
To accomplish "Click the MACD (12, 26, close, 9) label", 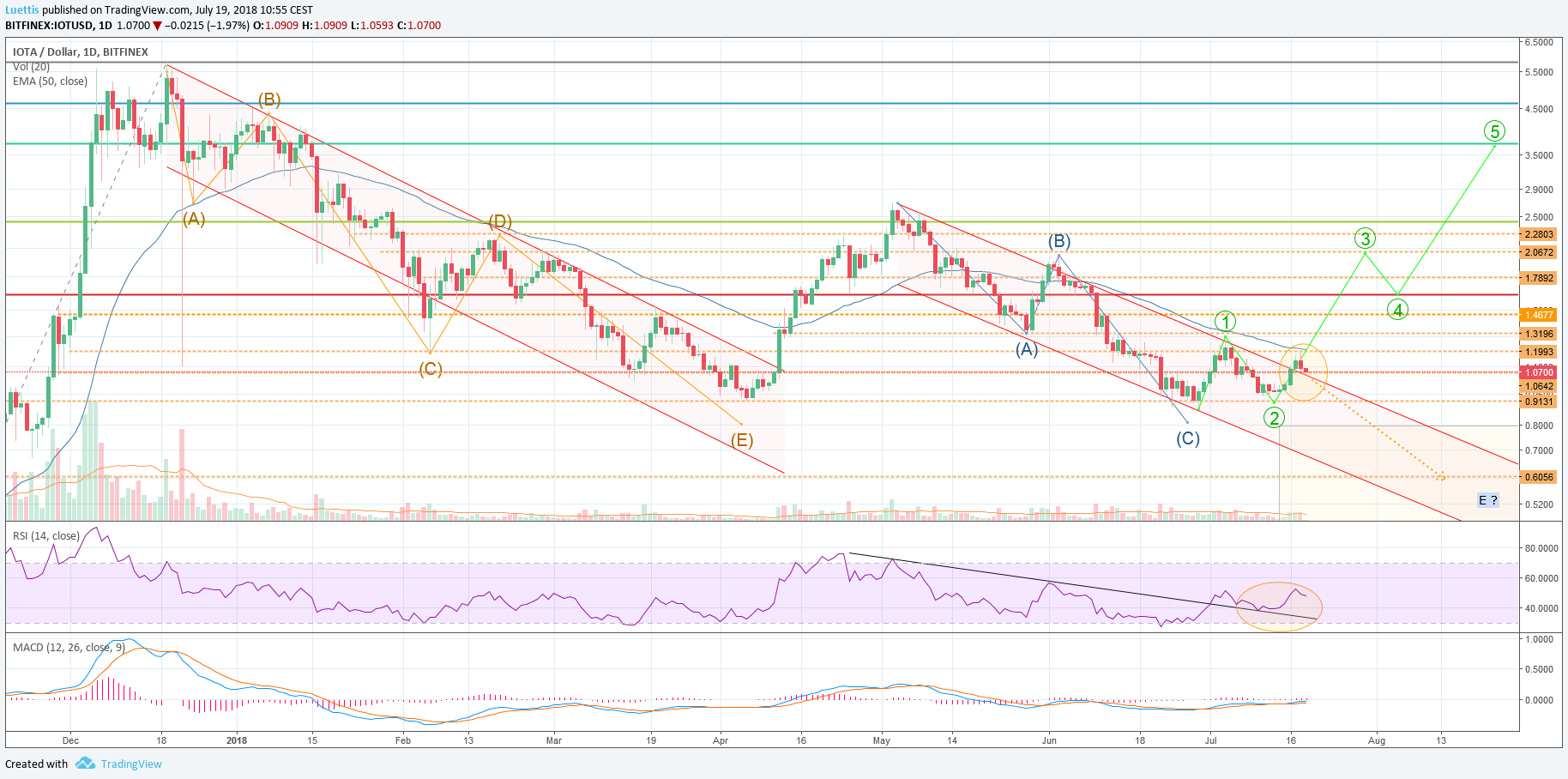I will pyautogui.click(x=69, y=648).
